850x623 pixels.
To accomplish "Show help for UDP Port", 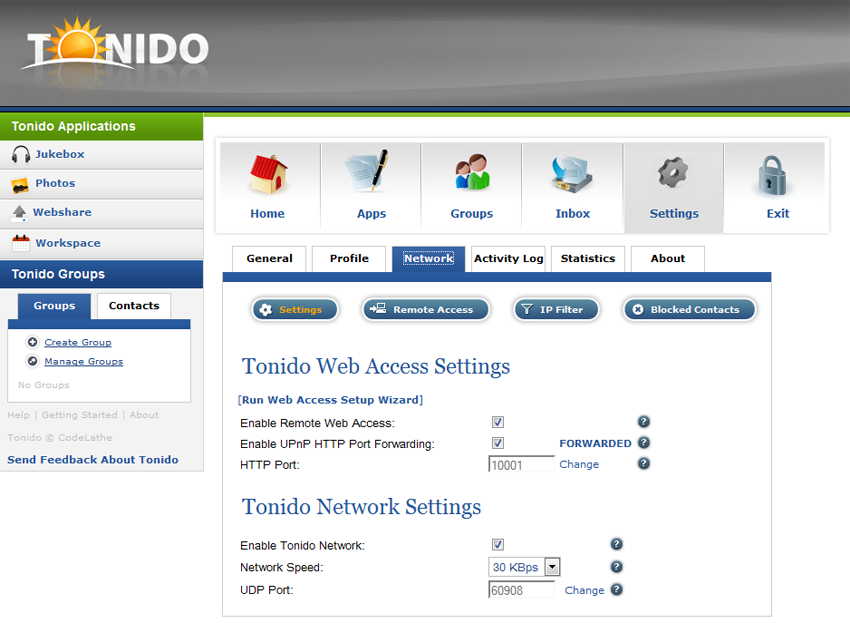I will point(616,589).
